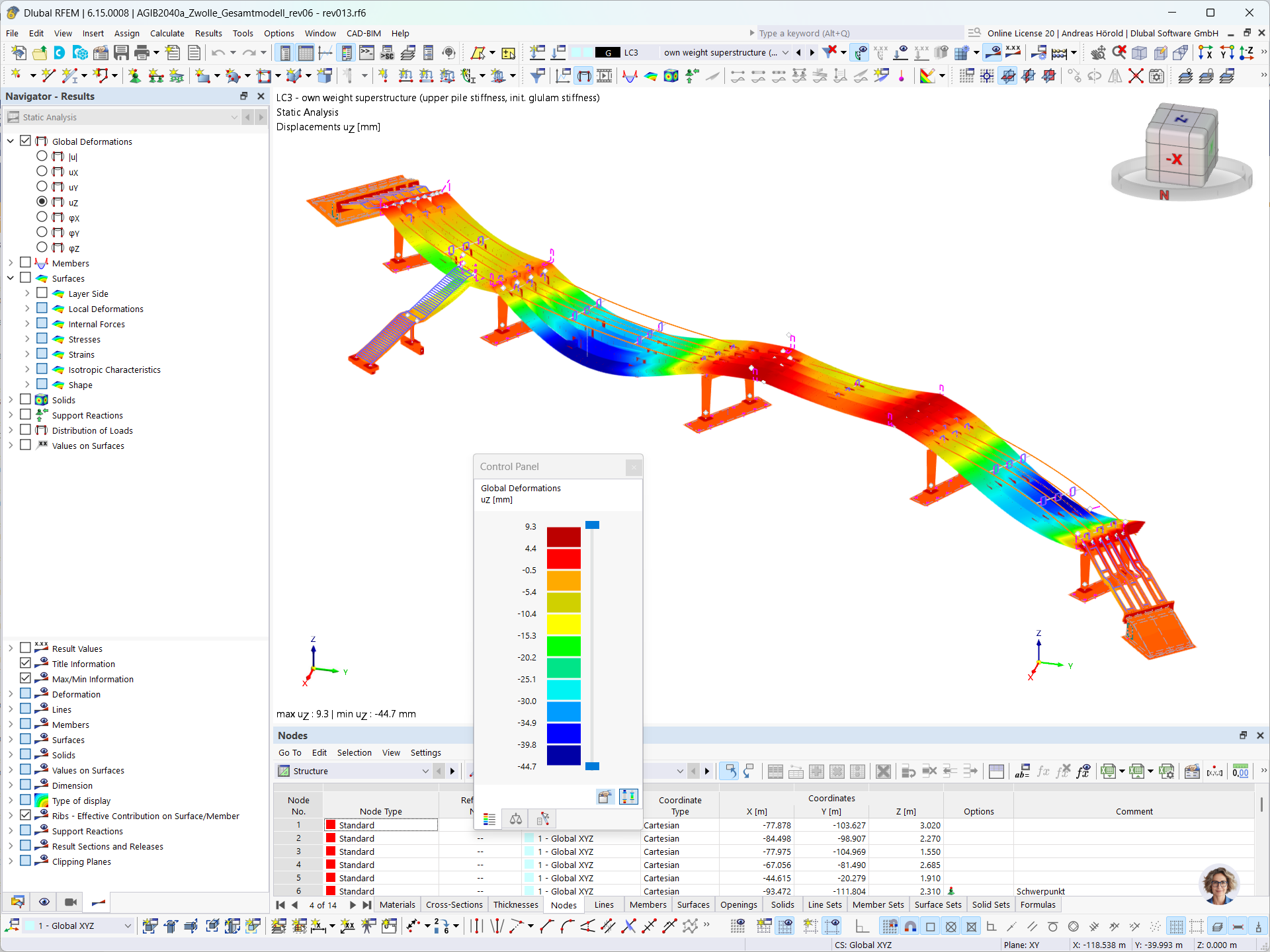Click the Print icon in top toolbar
Viewport: 1270px width, 952px height.
click(142, 53)
